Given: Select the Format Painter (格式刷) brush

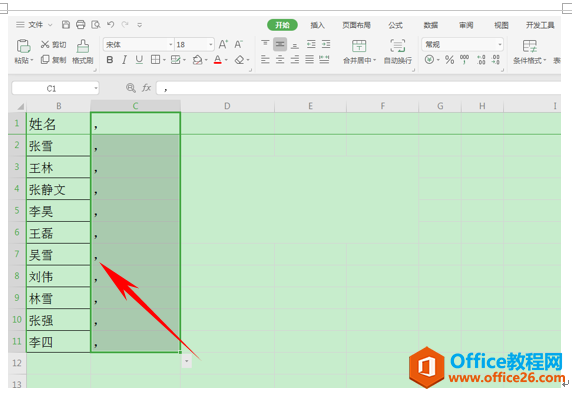Looking at the screenshot, I should click(x=83, y=46).
